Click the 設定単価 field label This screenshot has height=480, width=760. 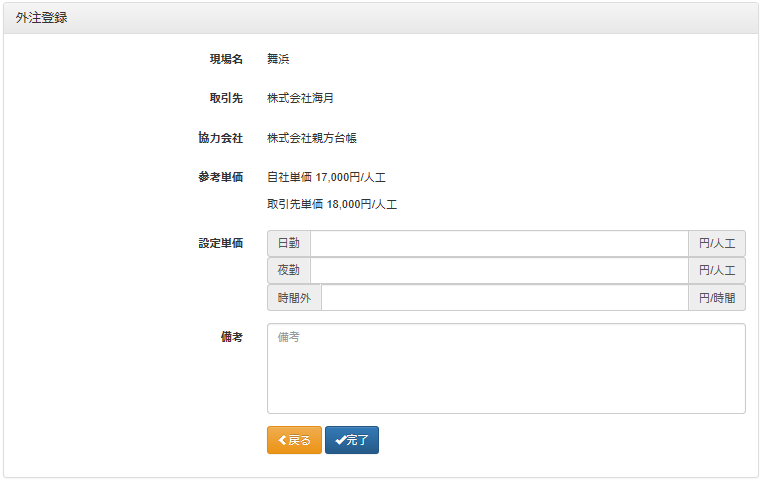point(221,243)
